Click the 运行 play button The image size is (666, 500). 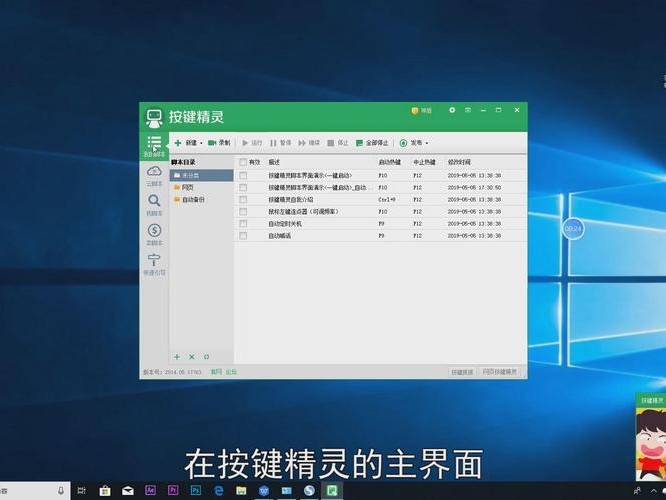(252, 143)
